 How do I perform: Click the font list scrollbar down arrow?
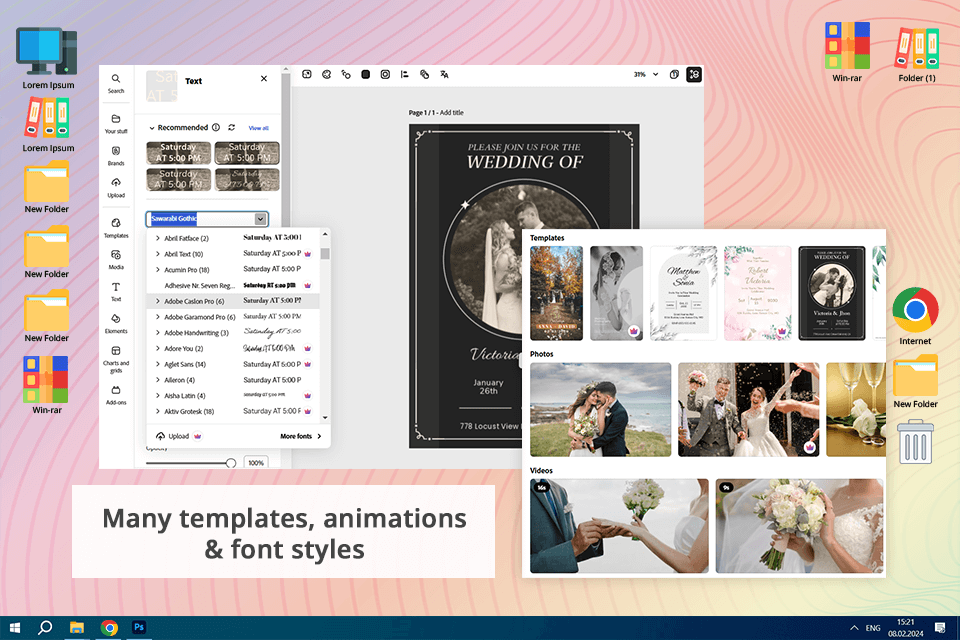pos(325,418)
